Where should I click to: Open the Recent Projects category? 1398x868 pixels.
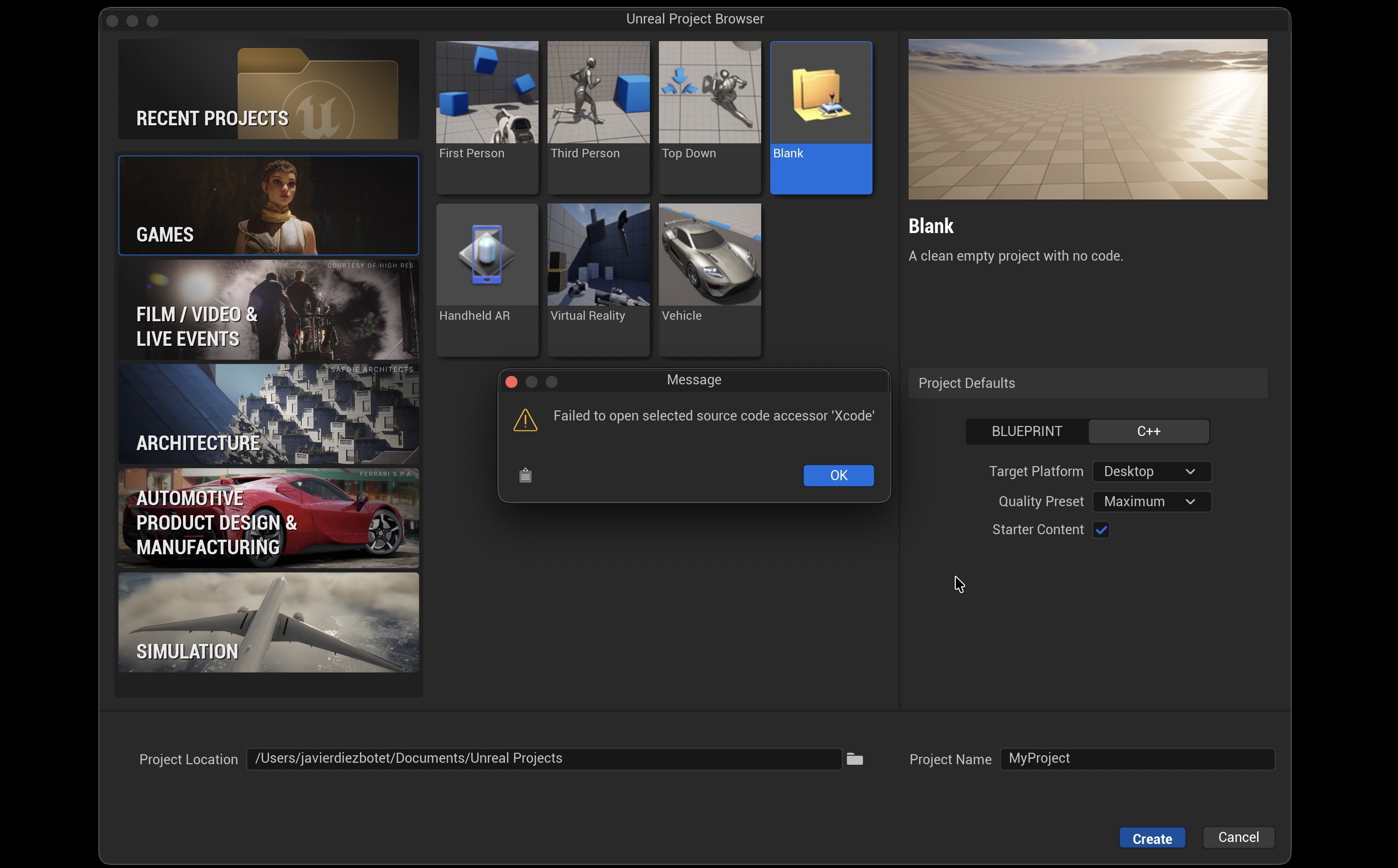(x=268, y=89)
